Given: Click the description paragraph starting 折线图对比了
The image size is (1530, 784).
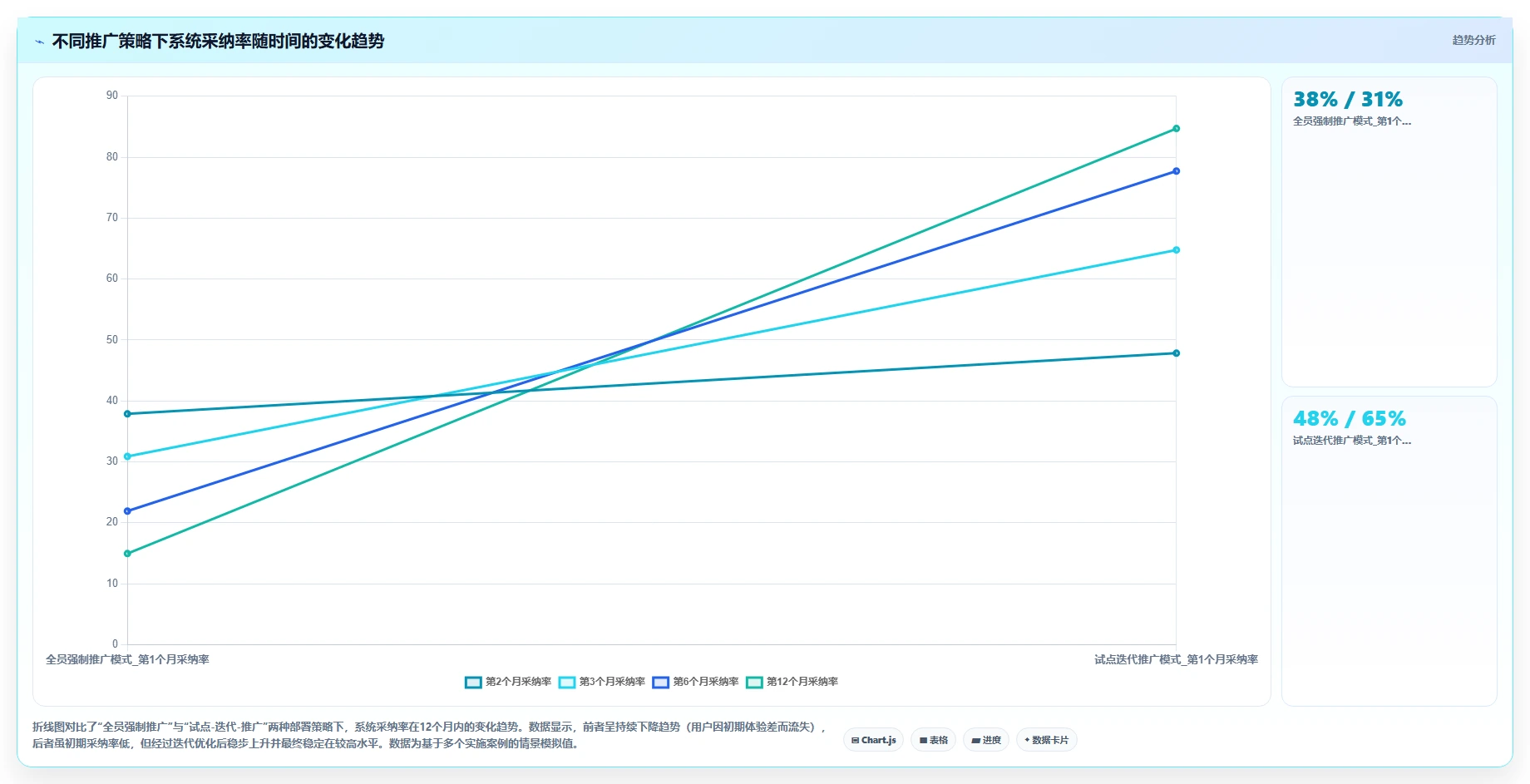Looking at the screenshot, I should tap(430, 736).
